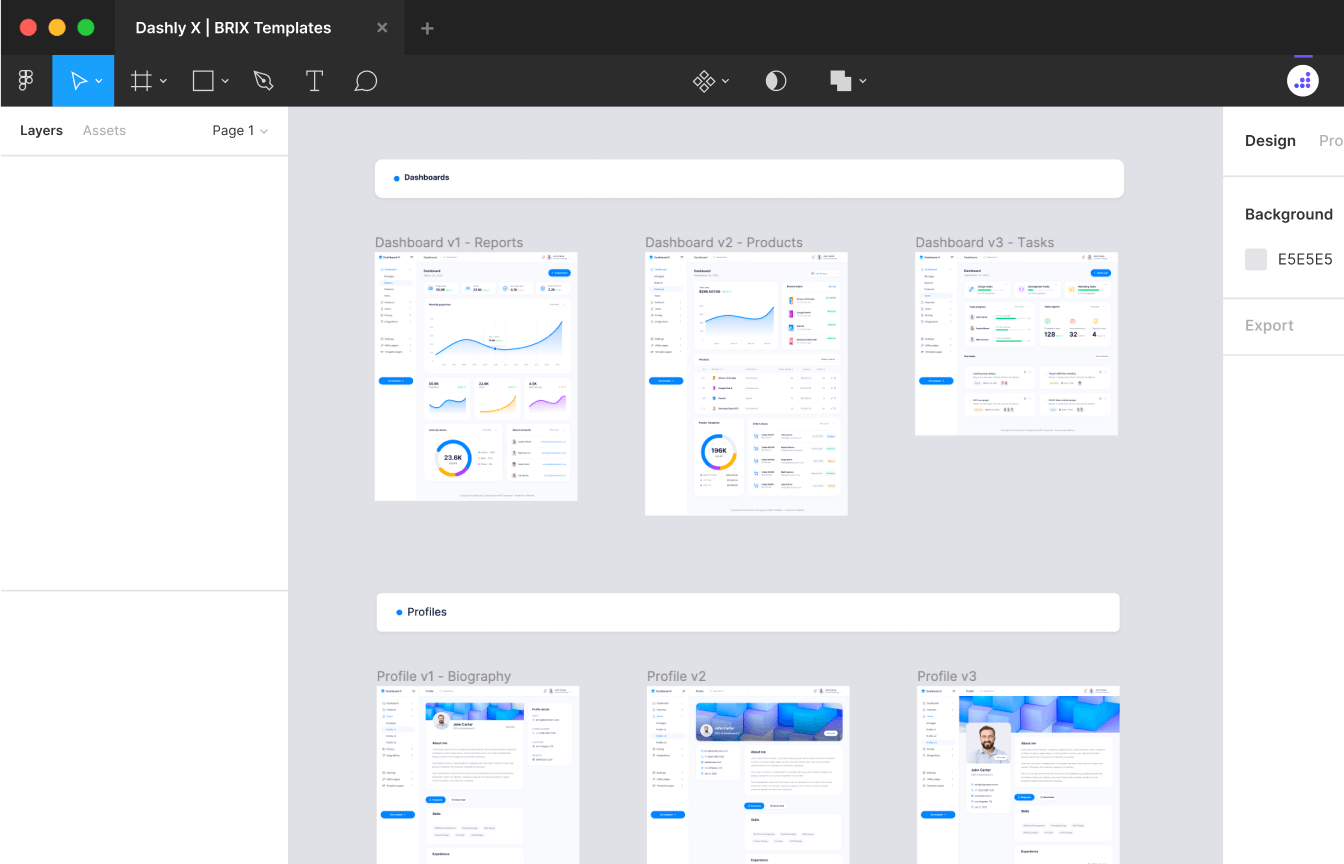The image size is (1344, 864).
Task: Select the Pen tool
Action: coord(263,80)
